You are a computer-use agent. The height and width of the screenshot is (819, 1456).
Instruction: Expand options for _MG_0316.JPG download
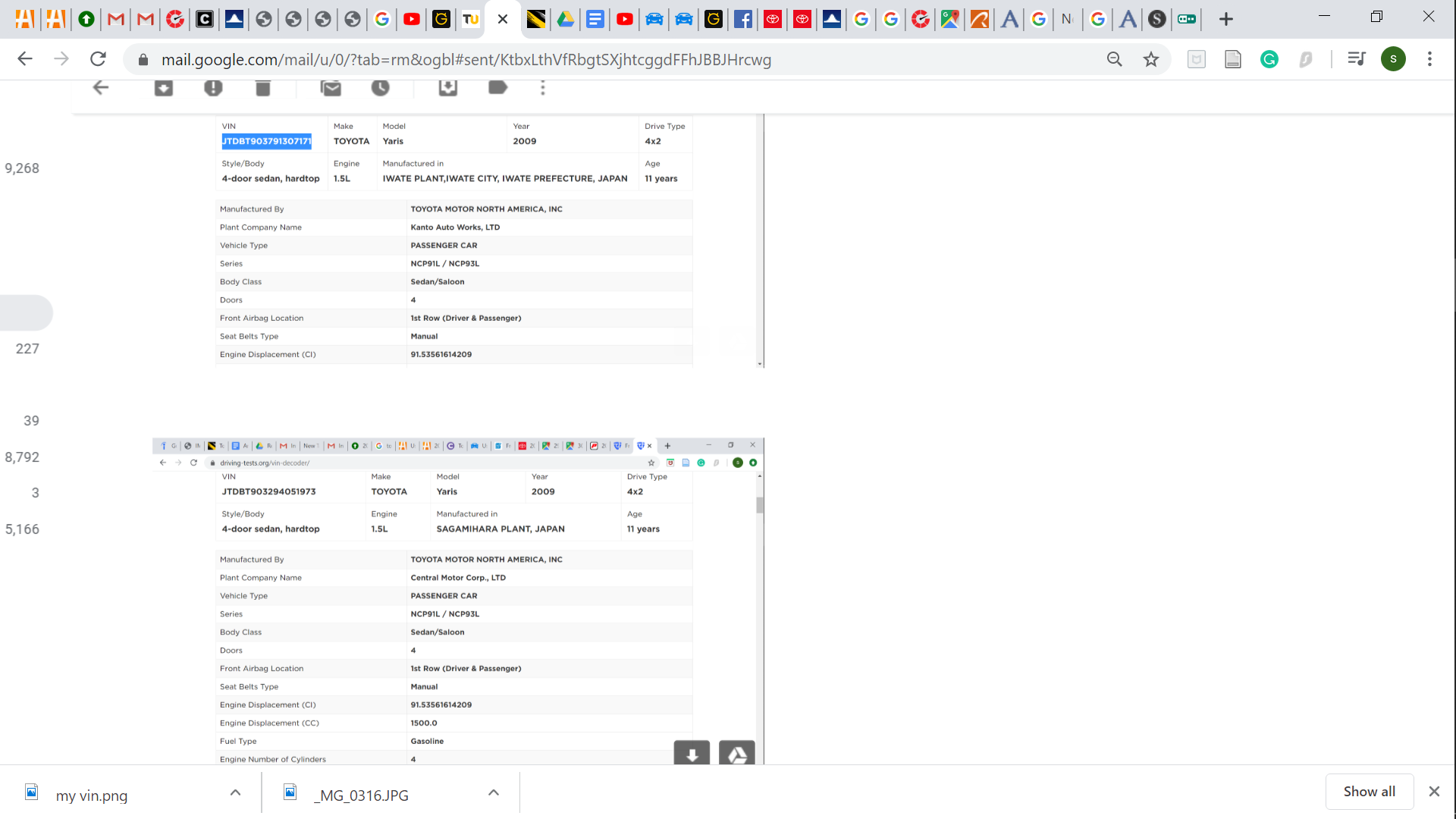click(x=494, y=792)
